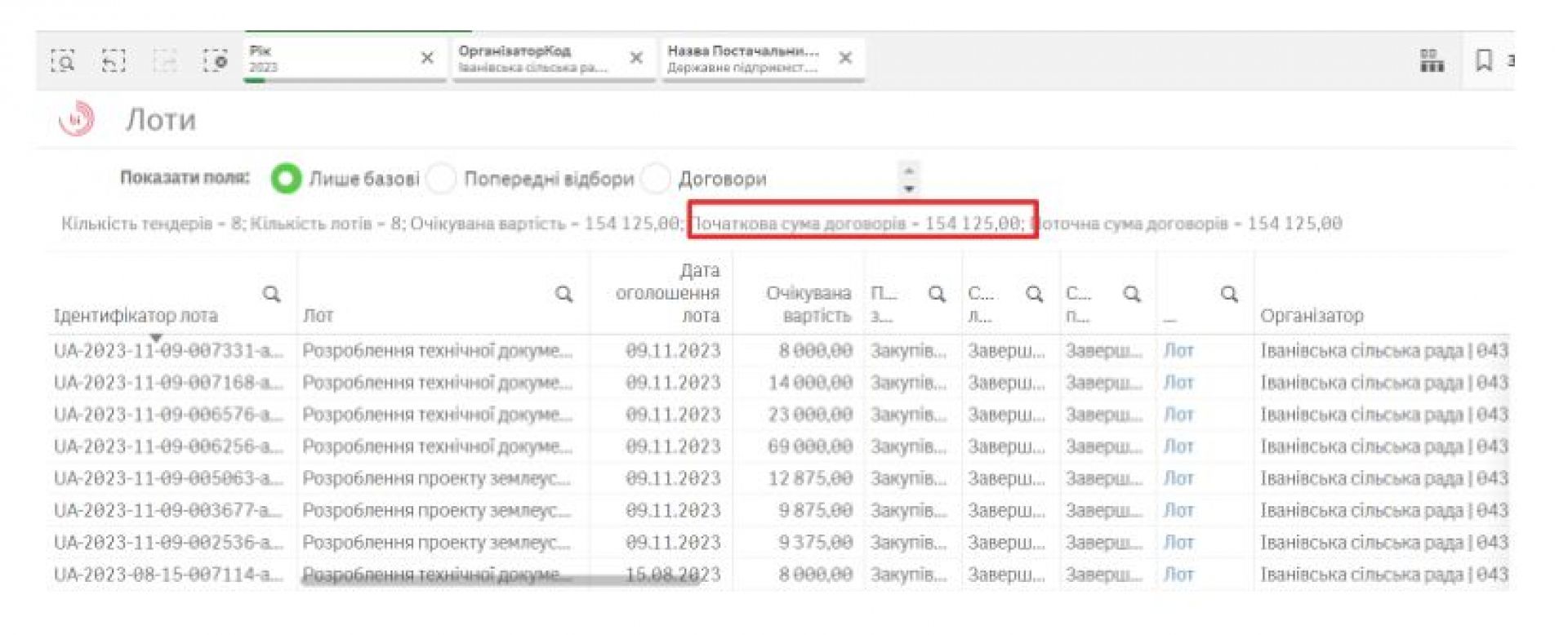The image size is (1568, 635).
Task: Open the Лот link in the first row
Action: pos(1178,351)
